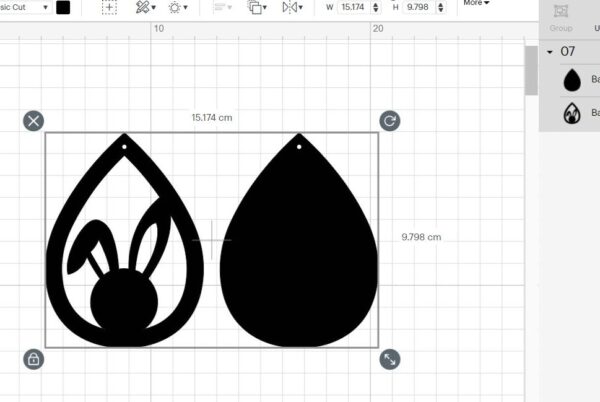
Task: Select the solid teardrop layer
Action: [x=572, y=80]
